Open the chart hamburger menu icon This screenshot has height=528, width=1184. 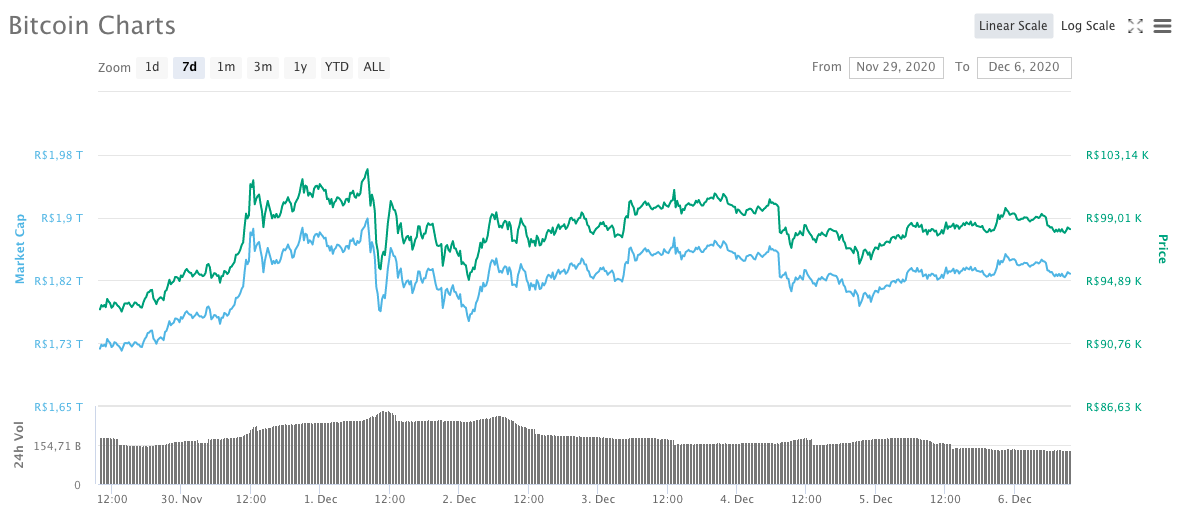click(1163, 26)
